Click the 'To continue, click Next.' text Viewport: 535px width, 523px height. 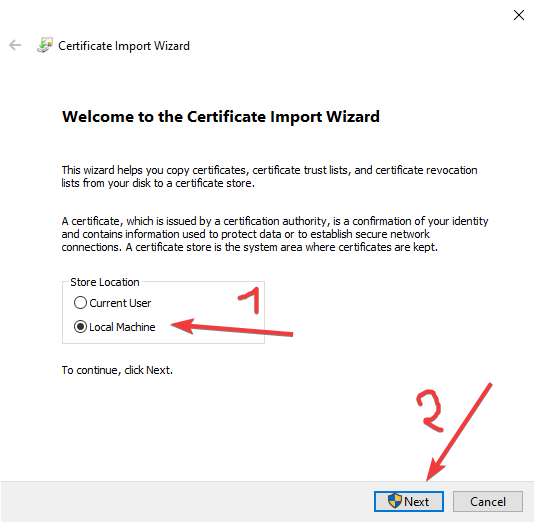coord(117,370)
